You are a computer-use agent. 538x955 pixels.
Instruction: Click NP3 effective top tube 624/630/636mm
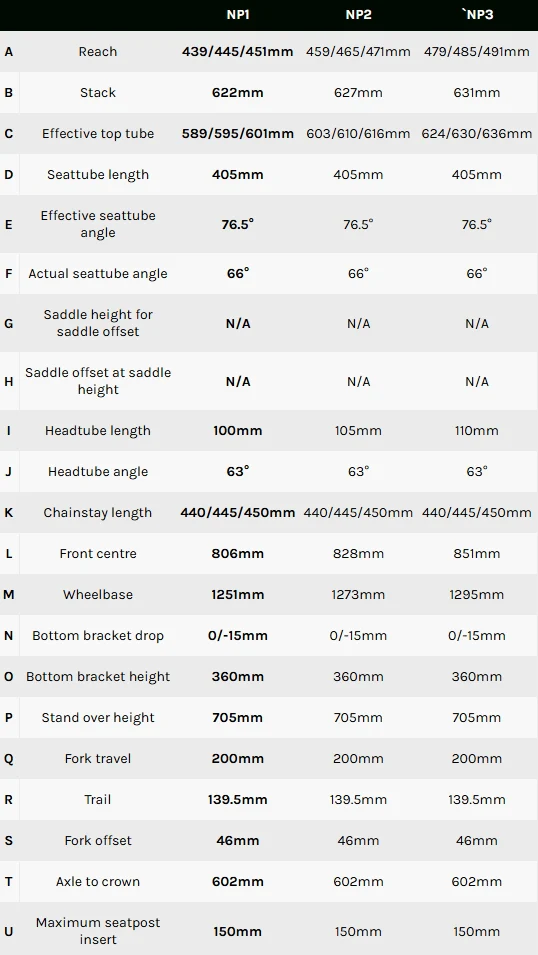pyautogui.click(x=477, y=133)
